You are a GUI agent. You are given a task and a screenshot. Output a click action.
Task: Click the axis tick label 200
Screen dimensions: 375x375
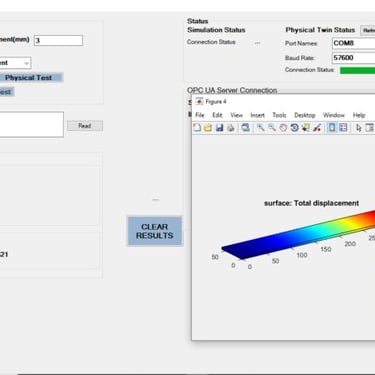pos(350,244)
